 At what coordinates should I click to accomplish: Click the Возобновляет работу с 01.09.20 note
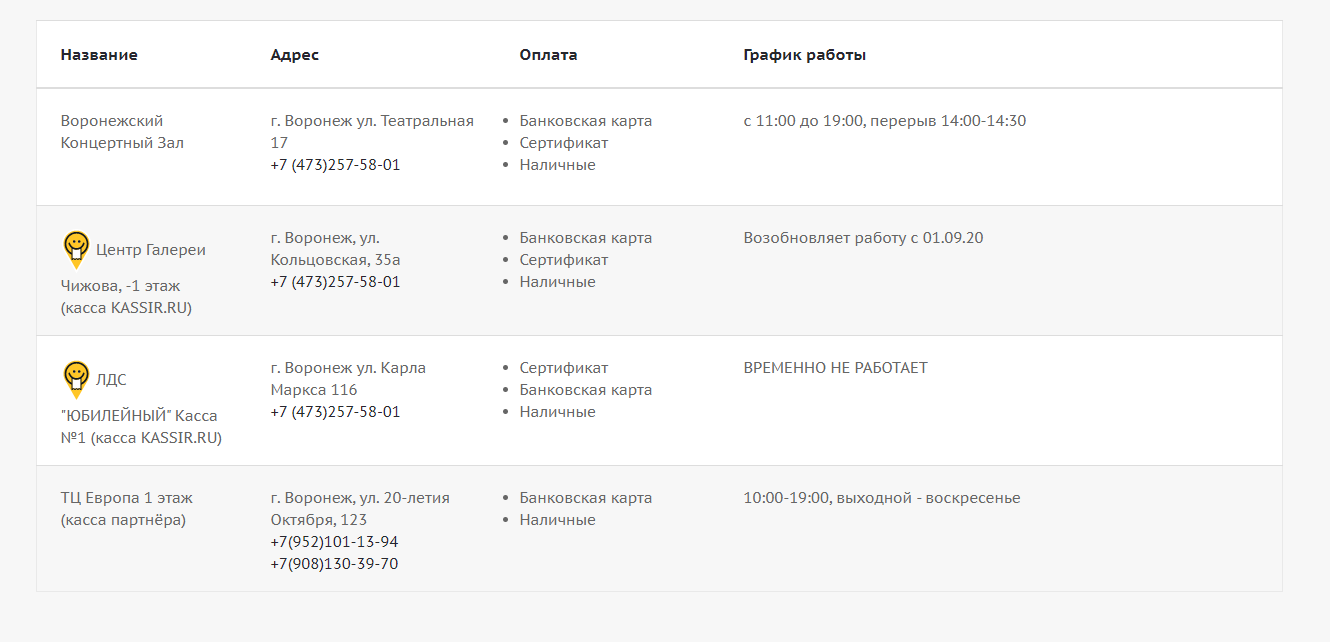pos(863,238)
